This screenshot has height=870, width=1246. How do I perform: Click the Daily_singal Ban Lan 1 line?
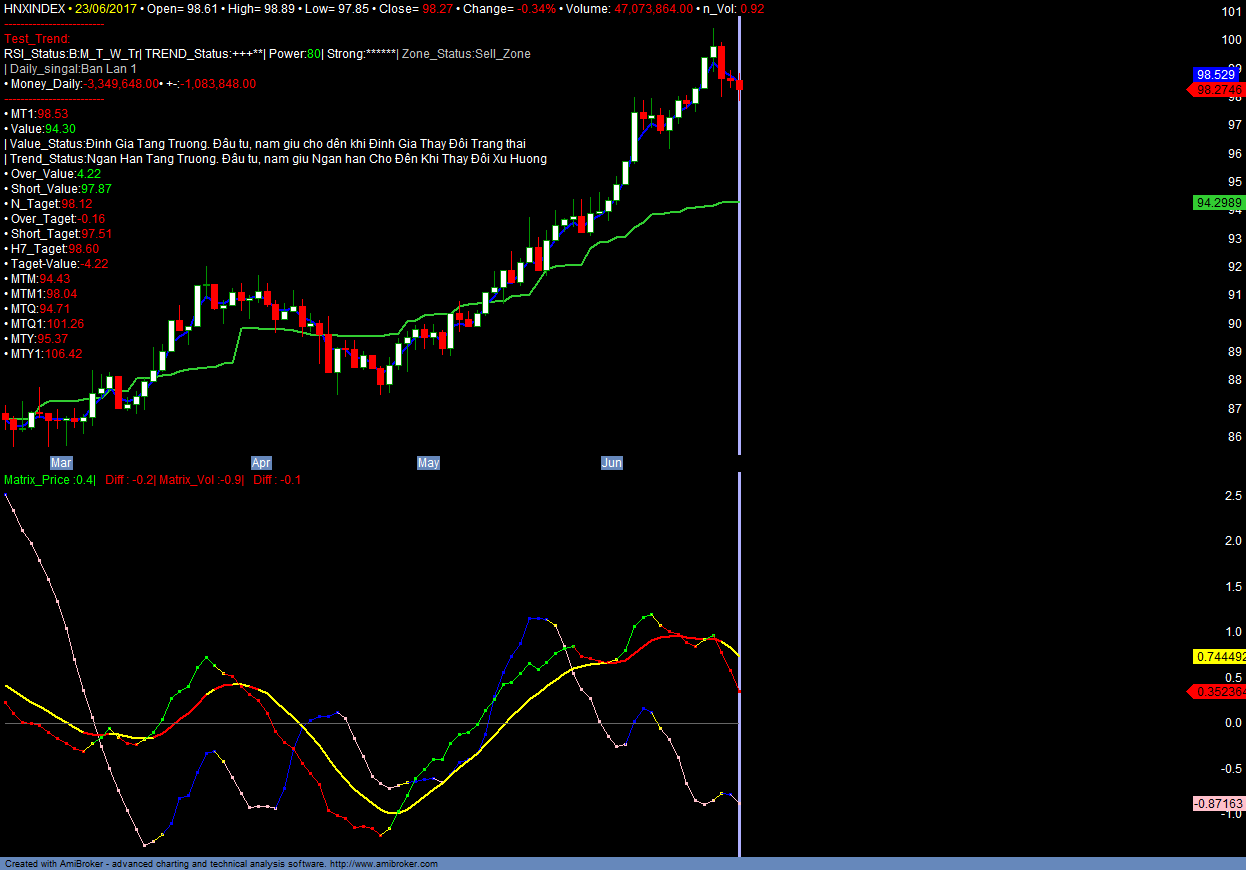click(x=72, y=69)
